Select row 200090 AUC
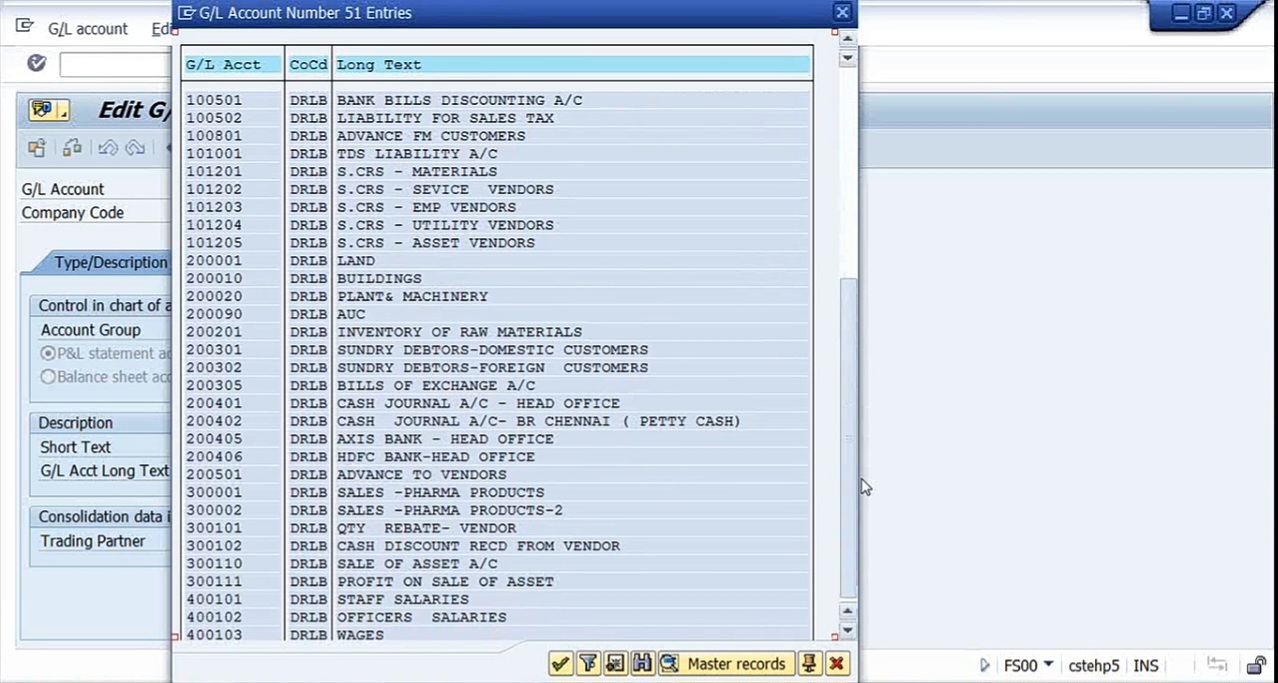The image size is (1278, 683). pos(497,314)
